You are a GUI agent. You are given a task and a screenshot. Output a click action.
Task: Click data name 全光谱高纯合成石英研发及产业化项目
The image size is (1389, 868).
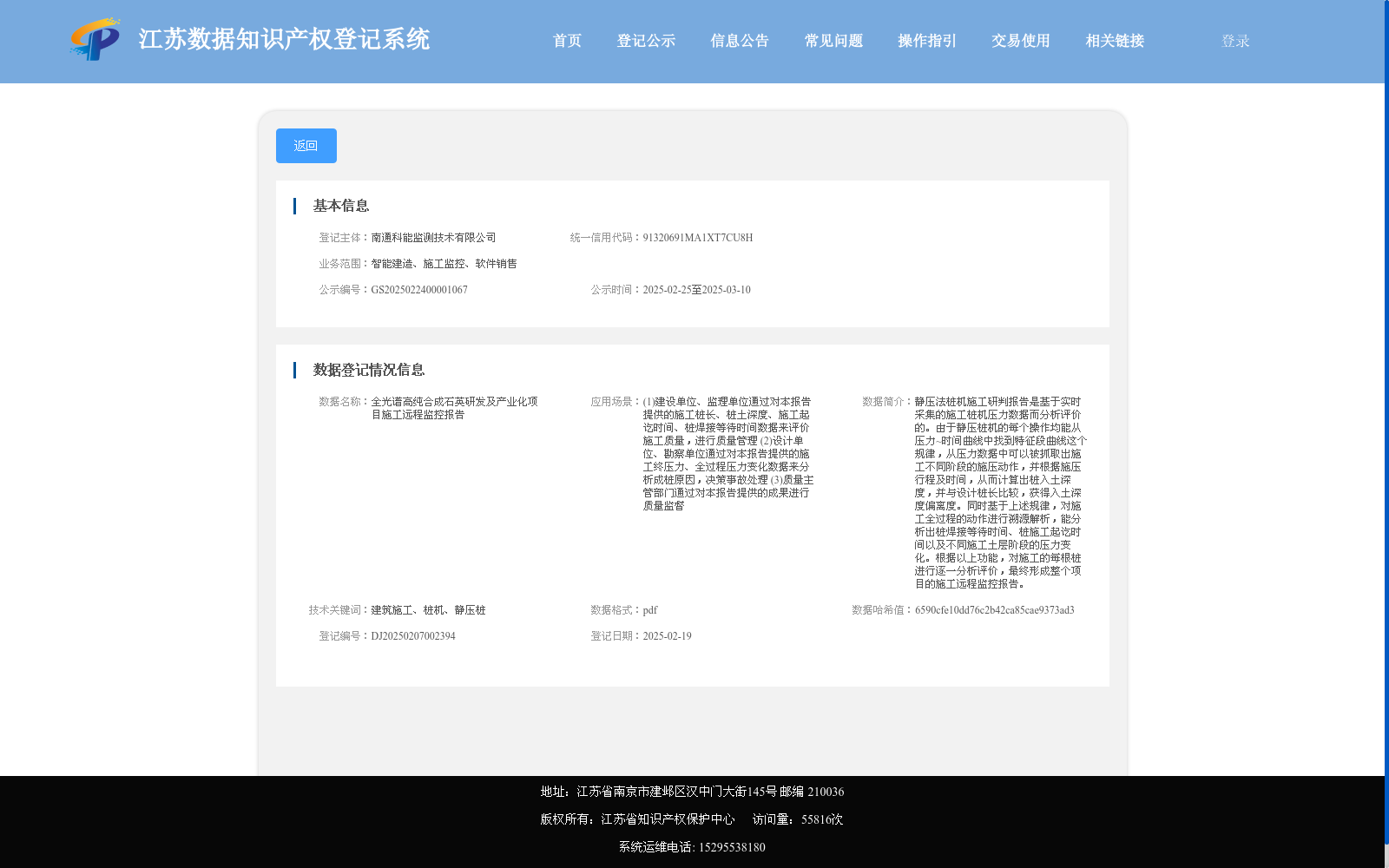(x=454, y=408)
